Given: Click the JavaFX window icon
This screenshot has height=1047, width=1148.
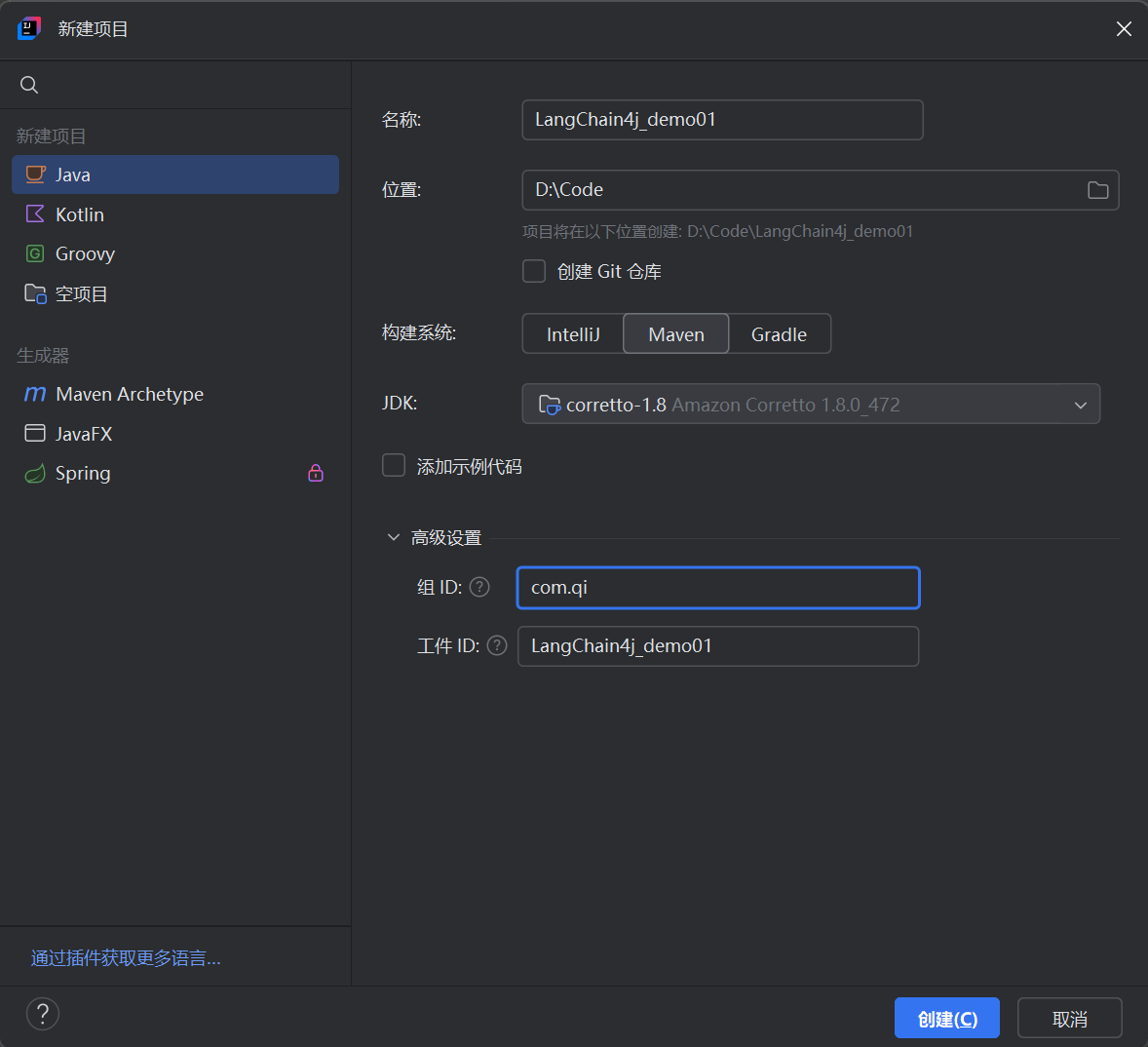Looking at the screenshot, I should [35, 434].
